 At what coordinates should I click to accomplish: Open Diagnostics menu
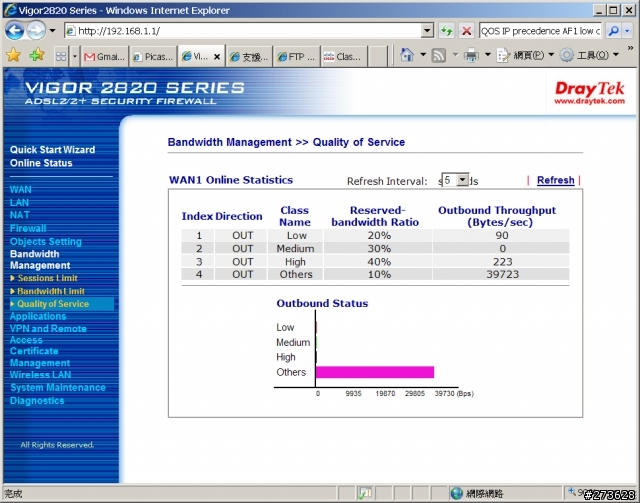point(37,401)
